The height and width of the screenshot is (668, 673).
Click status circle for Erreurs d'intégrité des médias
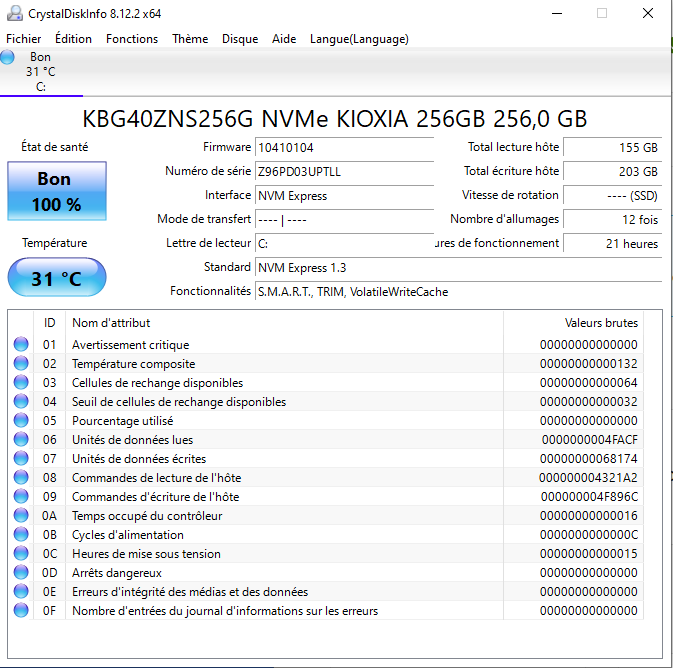21,591
